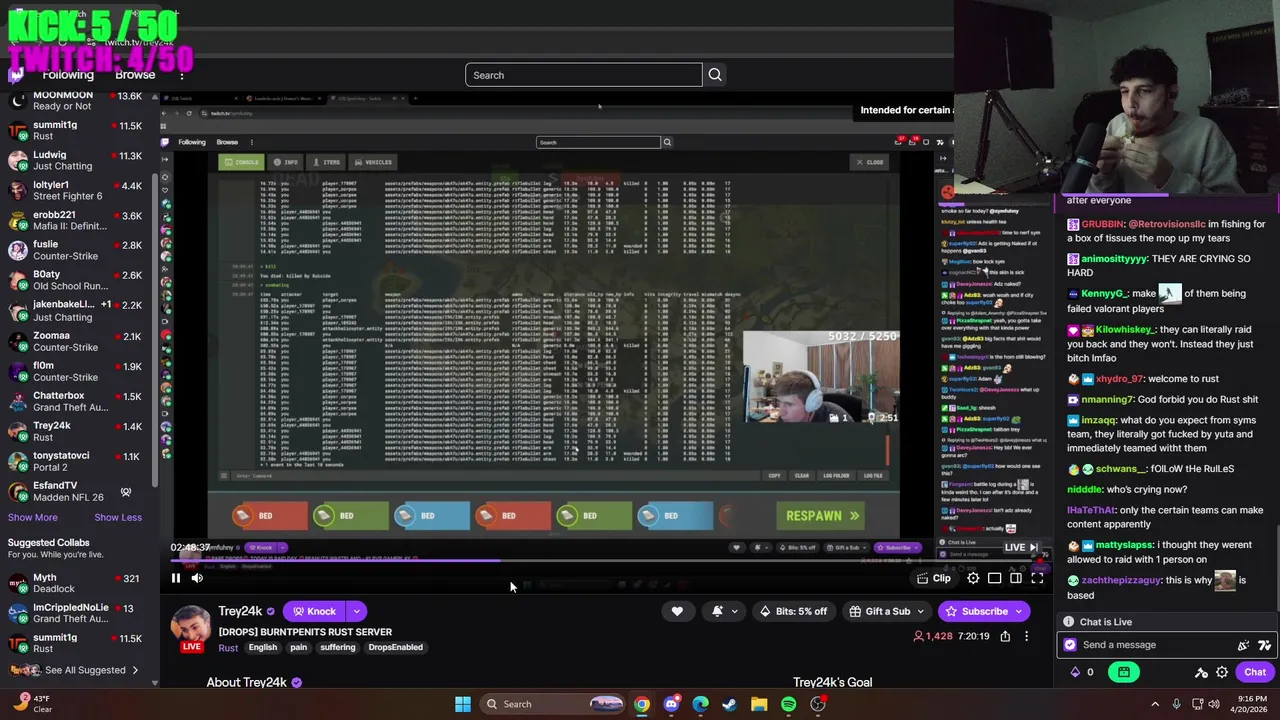1280x720 pixels.
Task: Open the celebration party-popper icon in chat
Action: (x=1243, y=645)
